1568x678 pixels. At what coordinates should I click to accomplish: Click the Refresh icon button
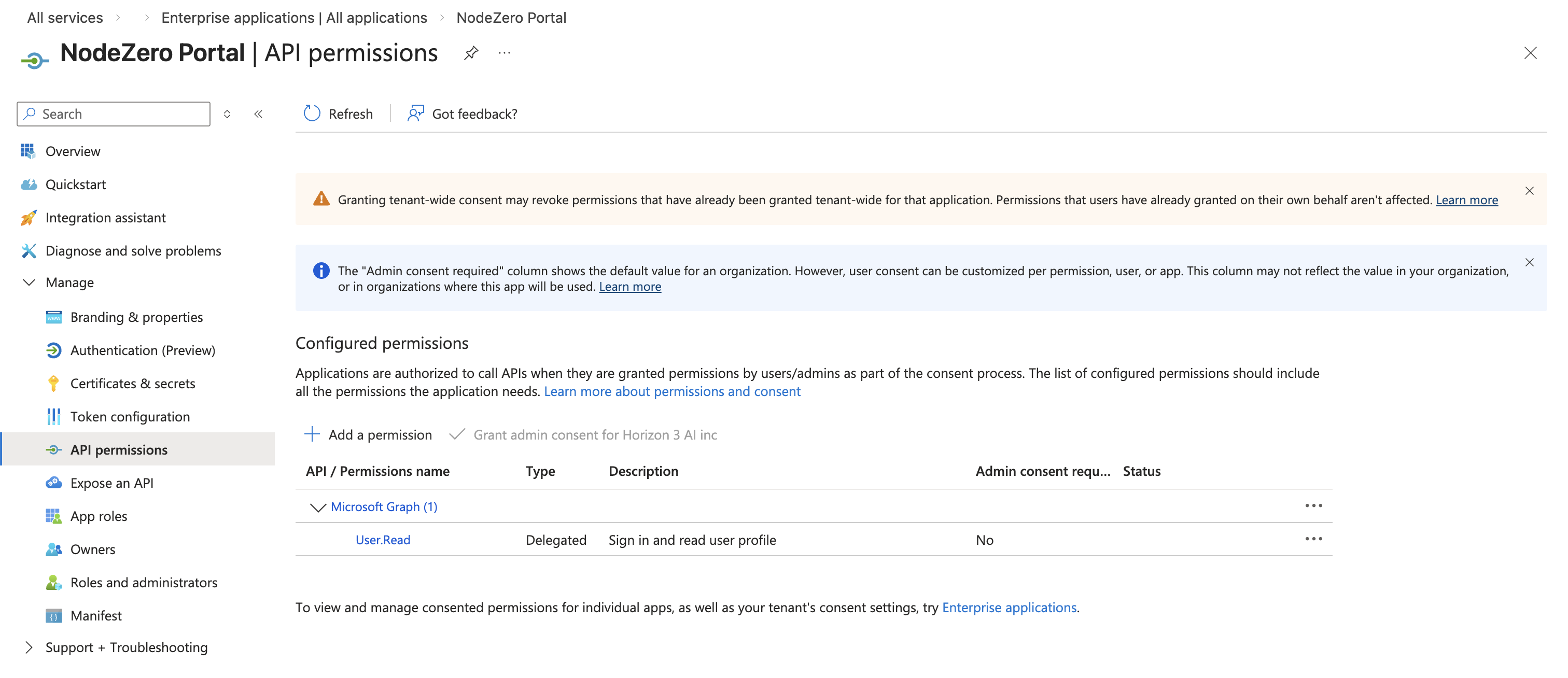312,113
